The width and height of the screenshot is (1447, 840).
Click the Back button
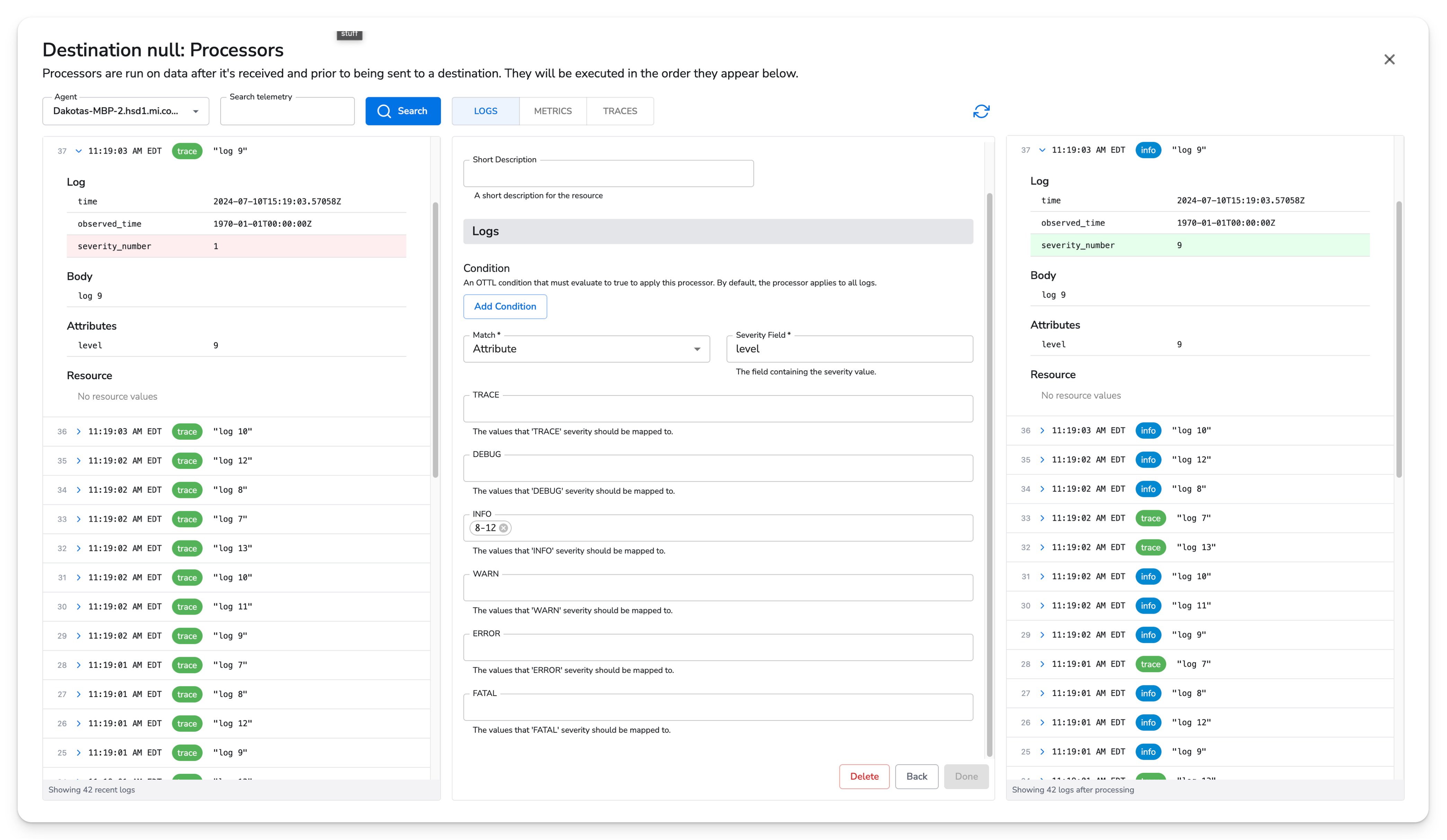point(916,776)
